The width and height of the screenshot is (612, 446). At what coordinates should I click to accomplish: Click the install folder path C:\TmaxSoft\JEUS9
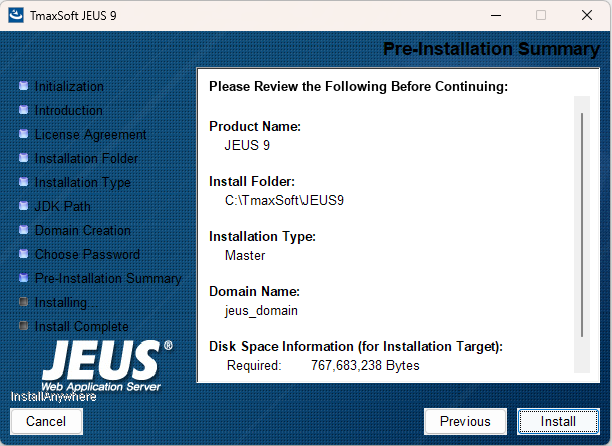tap(284, 200)
